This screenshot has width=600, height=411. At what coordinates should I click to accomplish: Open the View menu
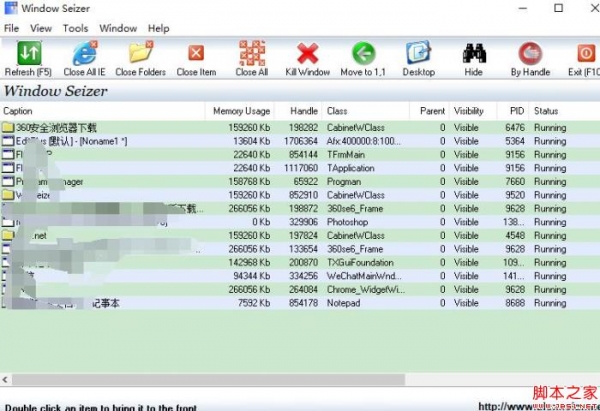[x=41, y=28]
